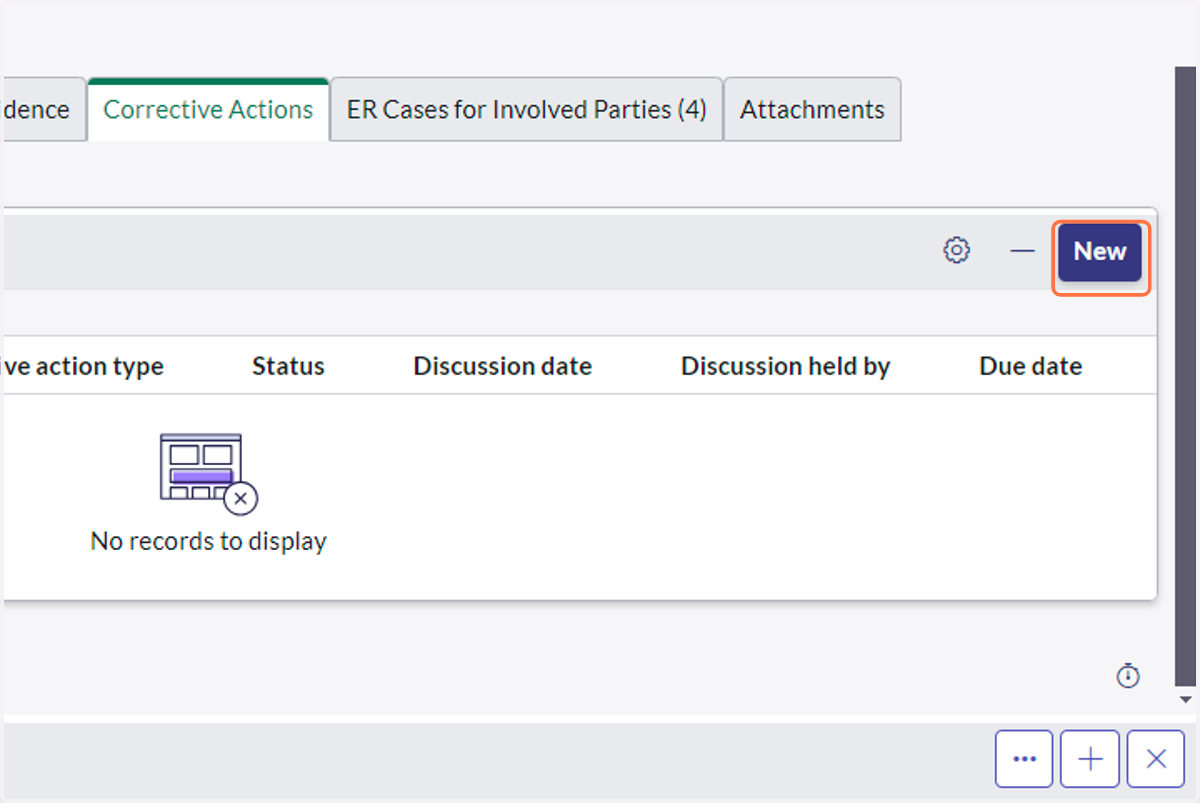
Task: Open ER Cases for Involved Parties tab
Action: [527, 110]
